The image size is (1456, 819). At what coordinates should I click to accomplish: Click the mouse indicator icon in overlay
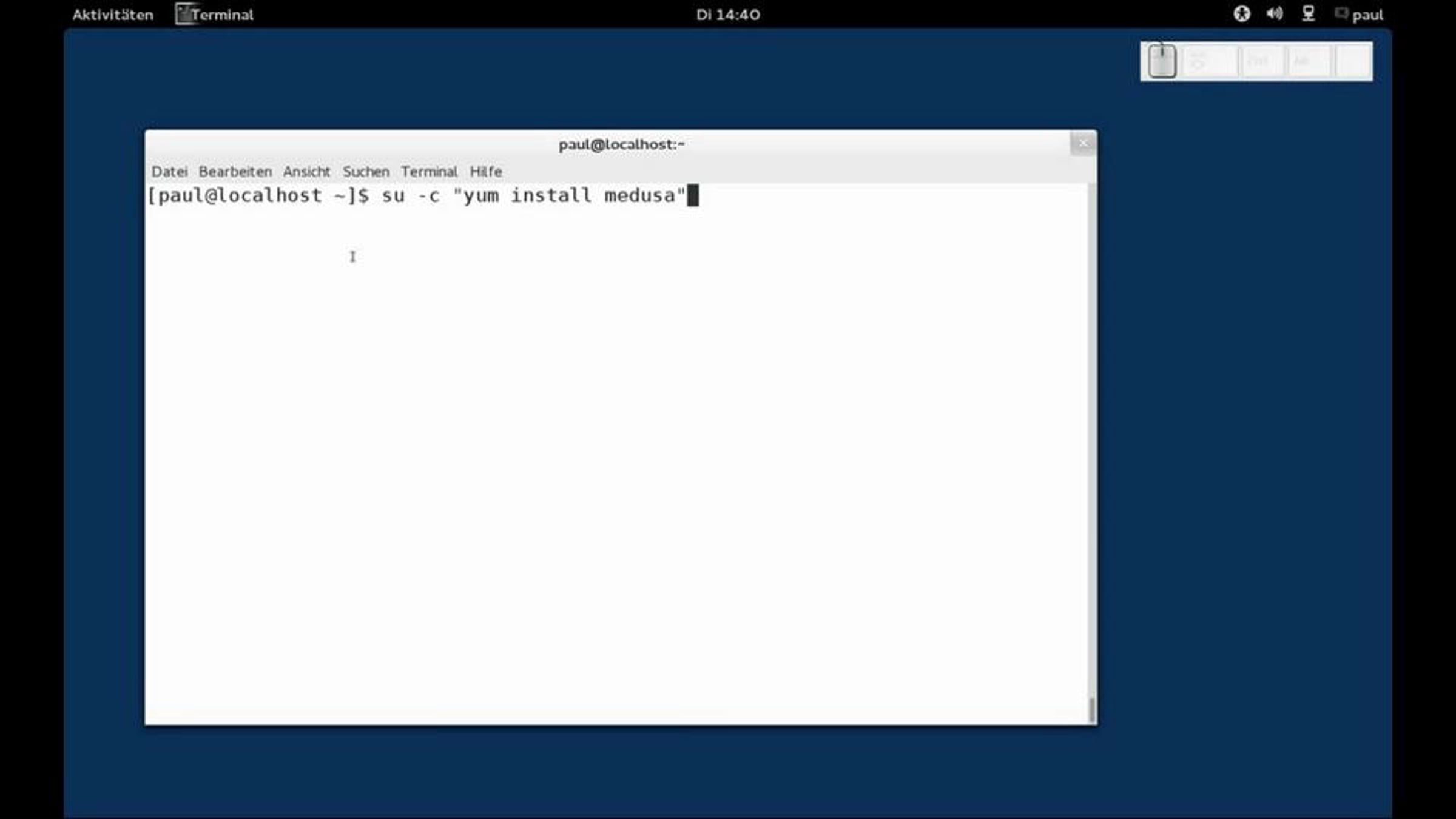tap(1162, 61)
